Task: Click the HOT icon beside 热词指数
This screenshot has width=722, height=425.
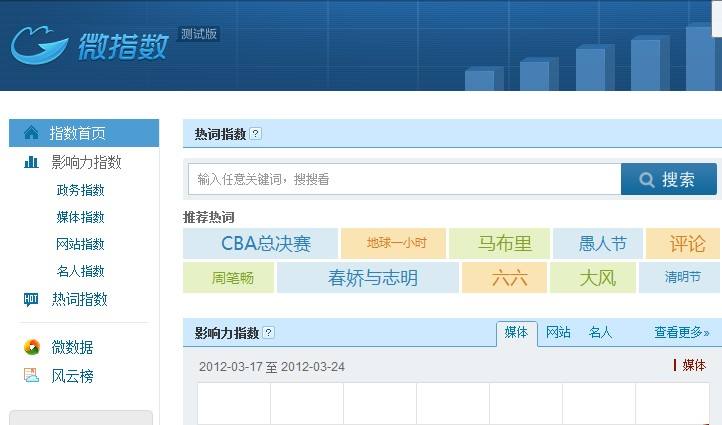Action: click(x=31, y=299)
